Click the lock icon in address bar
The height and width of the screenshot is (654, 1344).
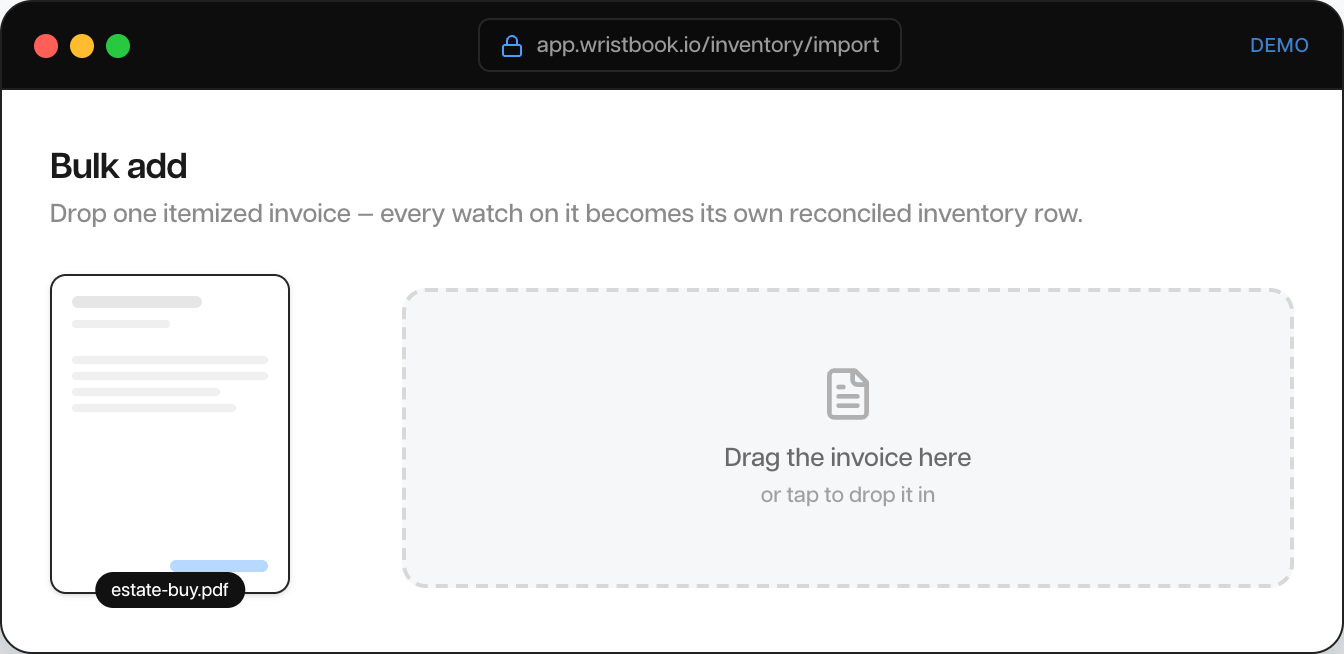coord(512,46)
